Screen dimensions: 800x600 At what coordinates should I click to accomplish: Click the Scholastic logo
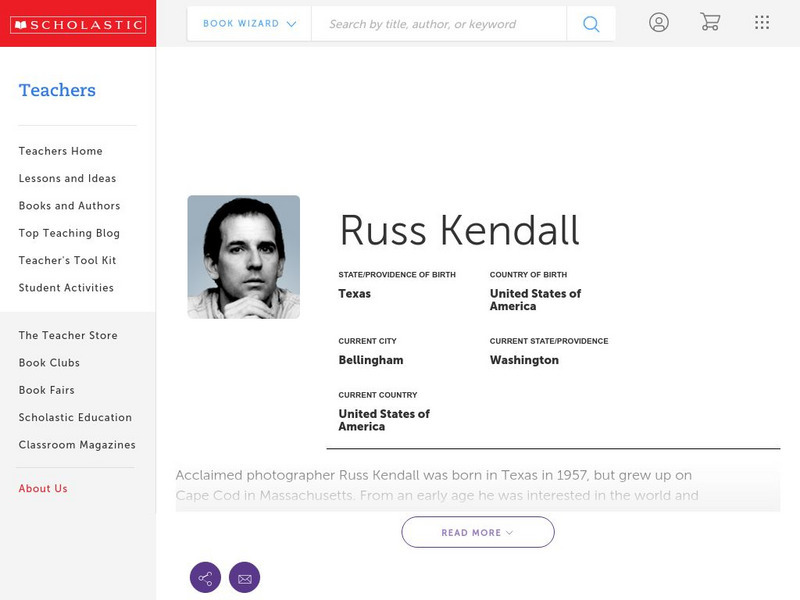[77, 24]
